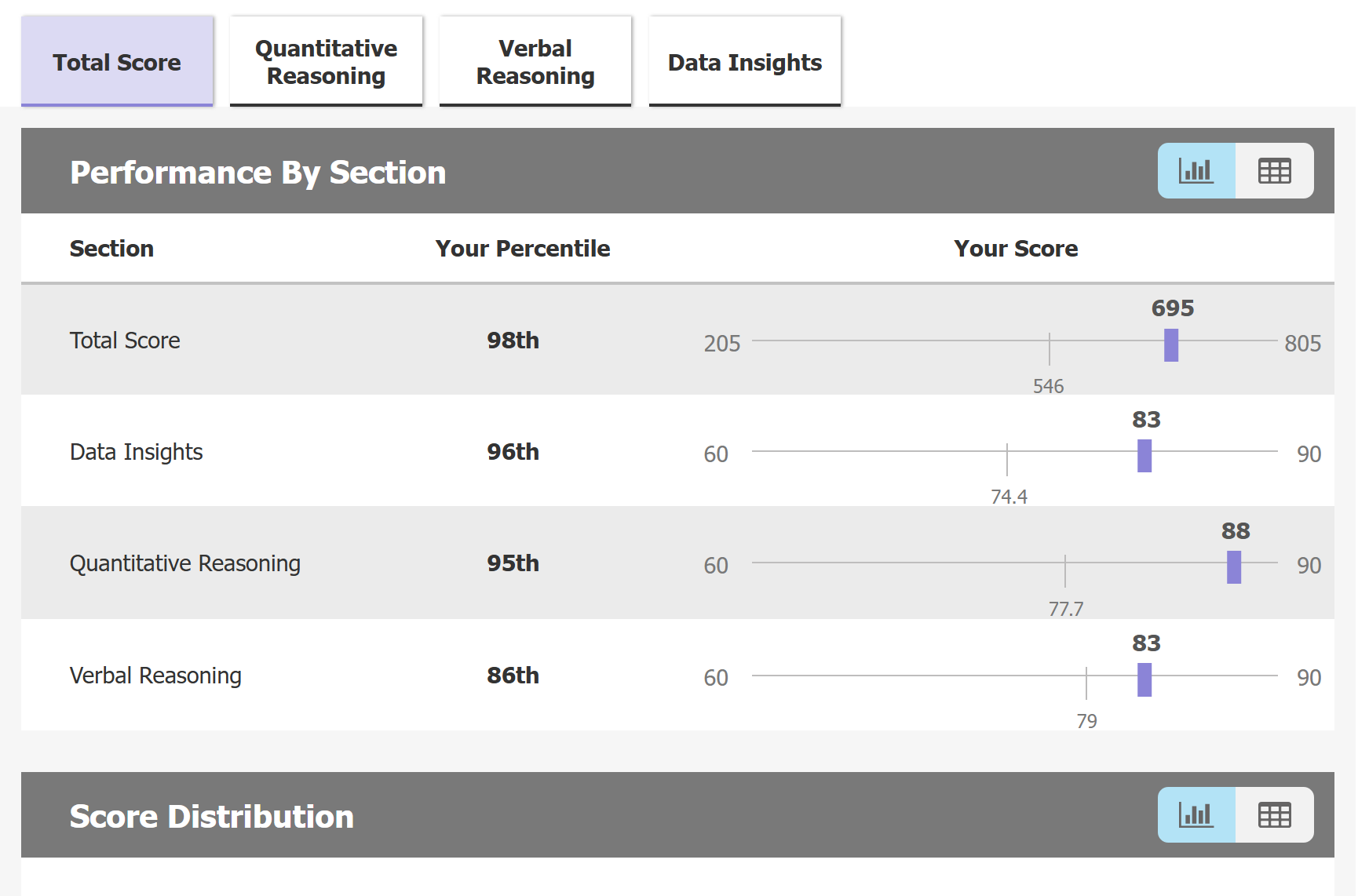Click the 98th percentile value
The width and height of the screenshot is (1369, 896).
[x=513, y=341]
